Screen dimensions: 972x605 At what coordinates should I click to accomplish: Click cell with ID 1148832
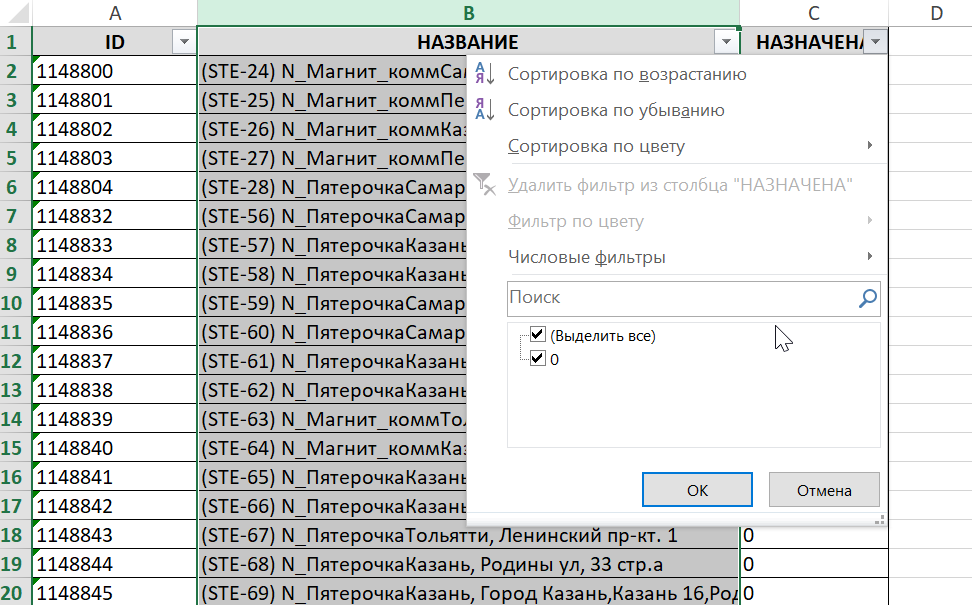coord(115,216)
